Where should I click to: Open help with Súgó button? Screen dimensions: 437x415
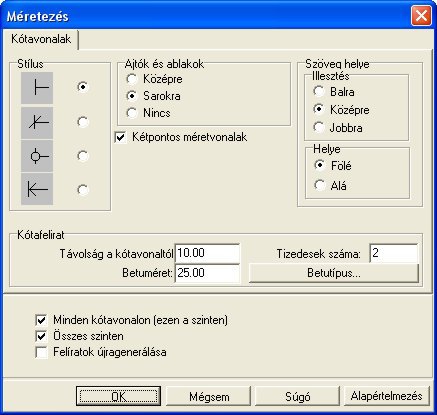297,396
